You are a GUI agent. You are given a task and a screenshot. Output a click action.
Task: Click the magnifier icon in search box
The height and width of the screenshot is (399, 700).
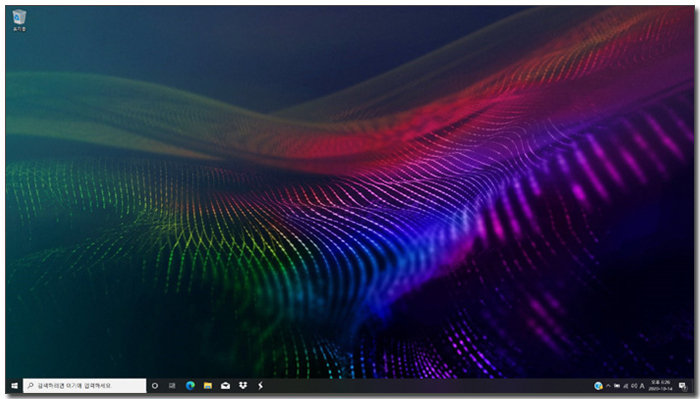point(30,386)
